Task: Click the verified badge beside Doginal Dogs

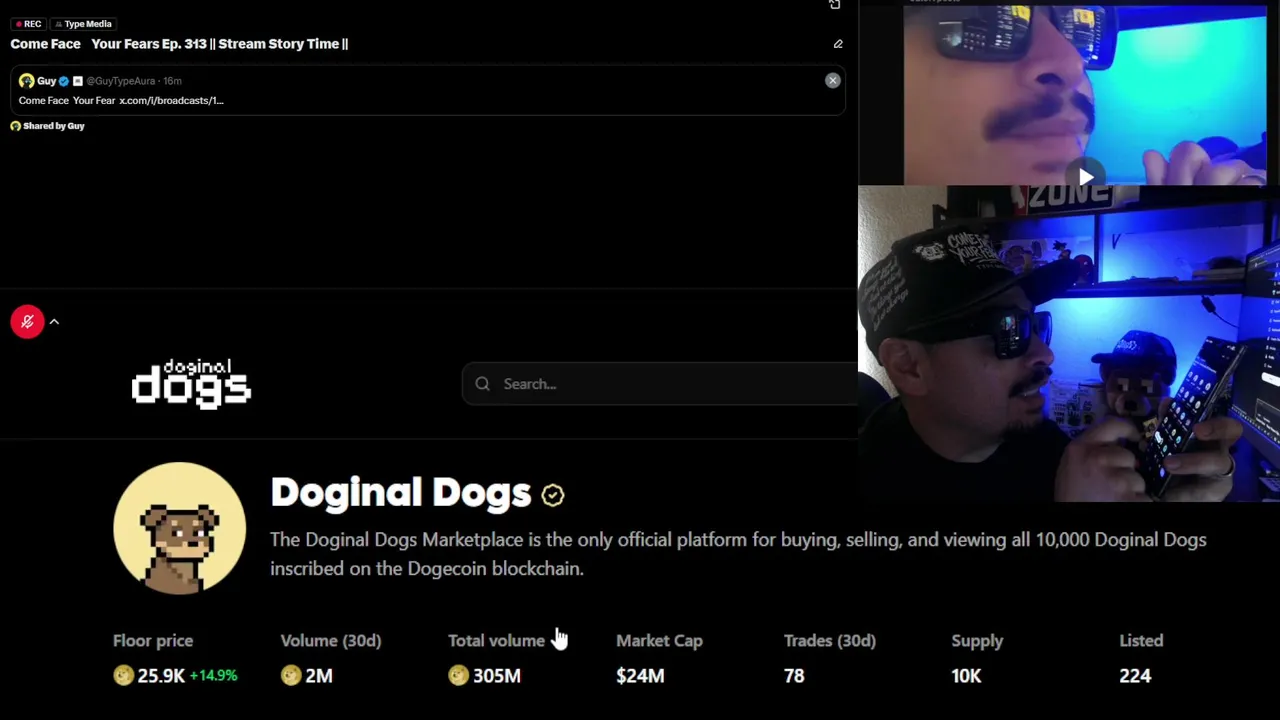Action: [553, 494]
